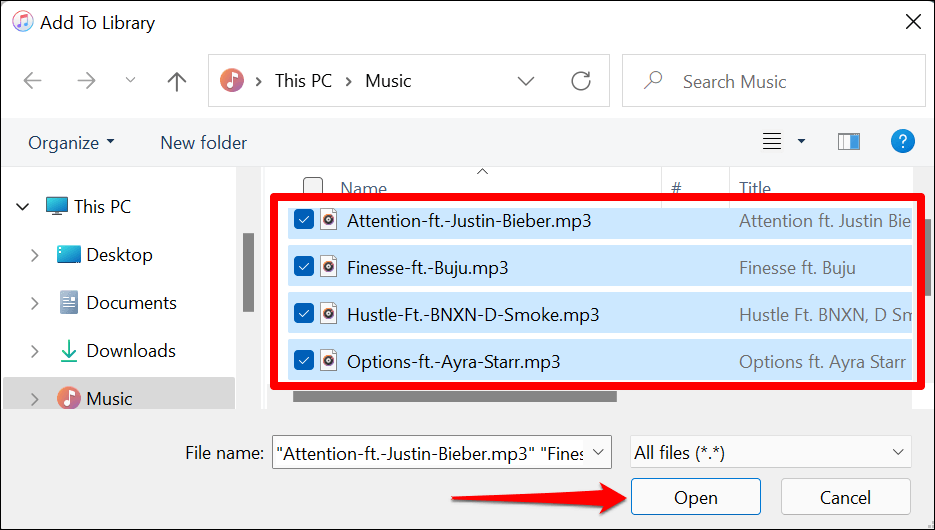935x530 pixels.
Task: Click the Up one level arrow
Action: [x=177, y=81]
